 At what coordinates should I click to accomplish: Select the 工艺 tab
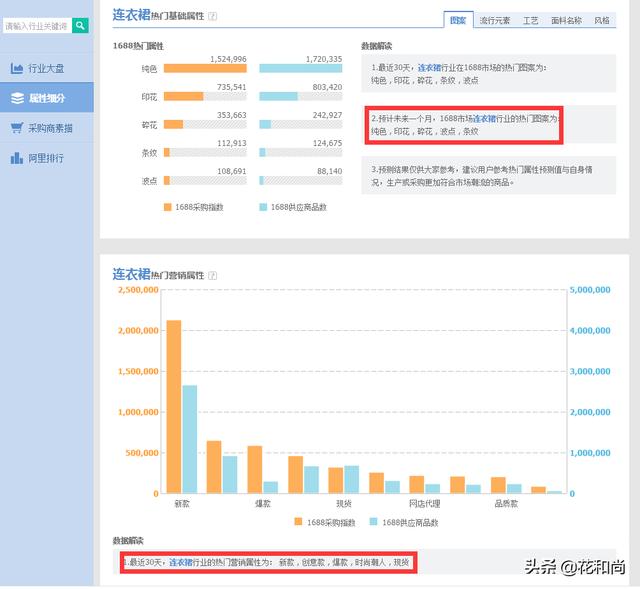(x=530, y=20)
